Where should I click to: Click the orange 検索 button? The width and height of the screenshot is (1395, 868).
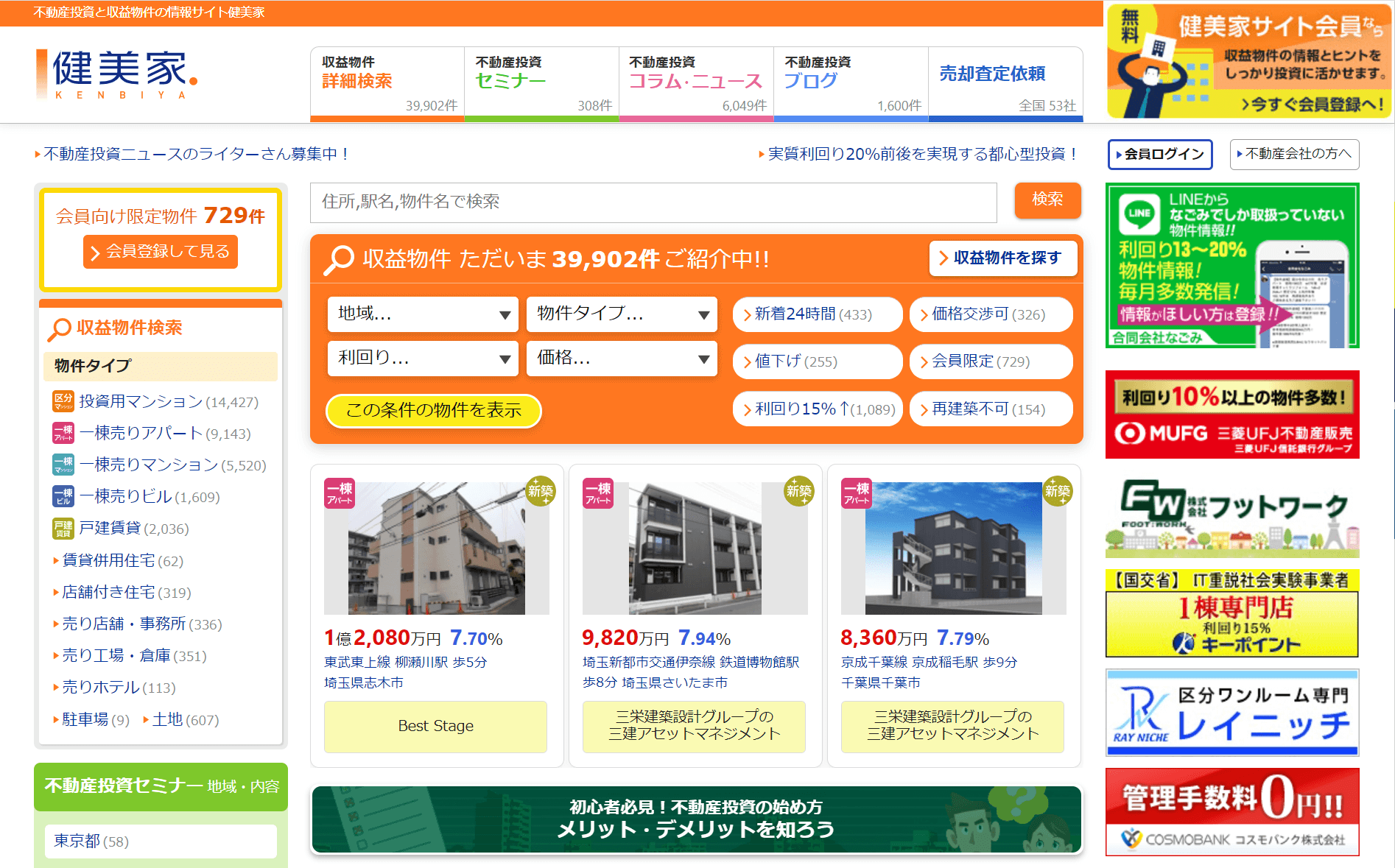(1047, 200)
